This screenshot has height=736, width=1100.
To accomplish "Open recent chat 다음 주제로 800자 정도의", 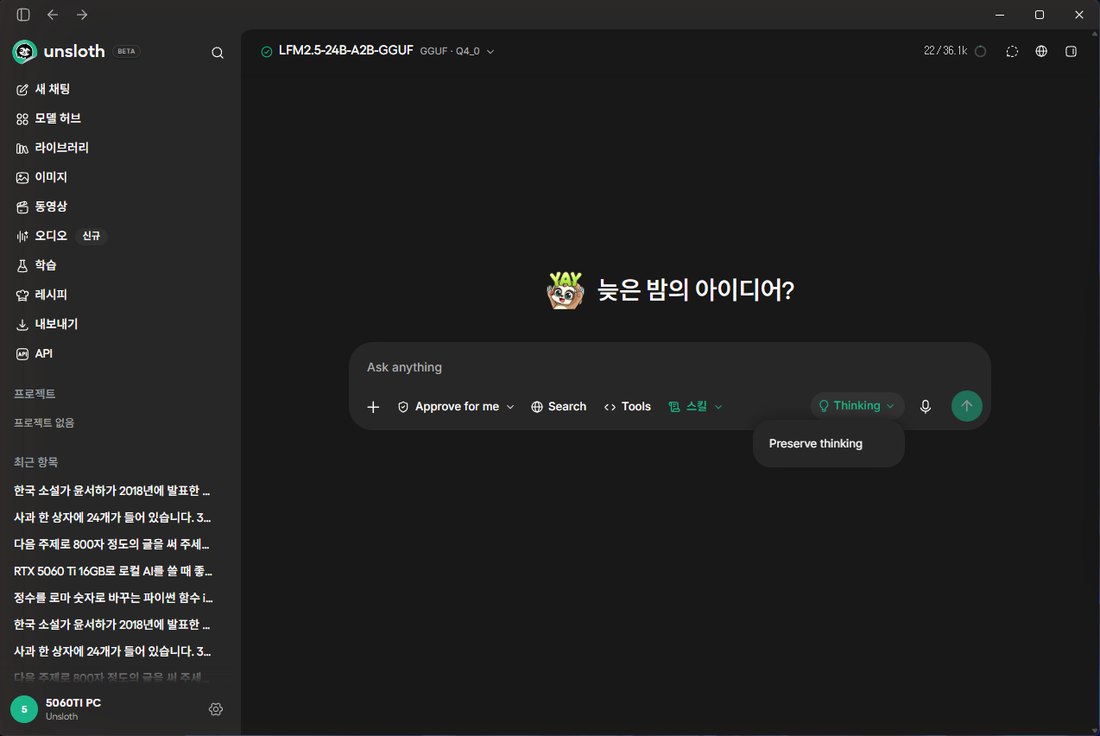I will click(x=112, y=544).
